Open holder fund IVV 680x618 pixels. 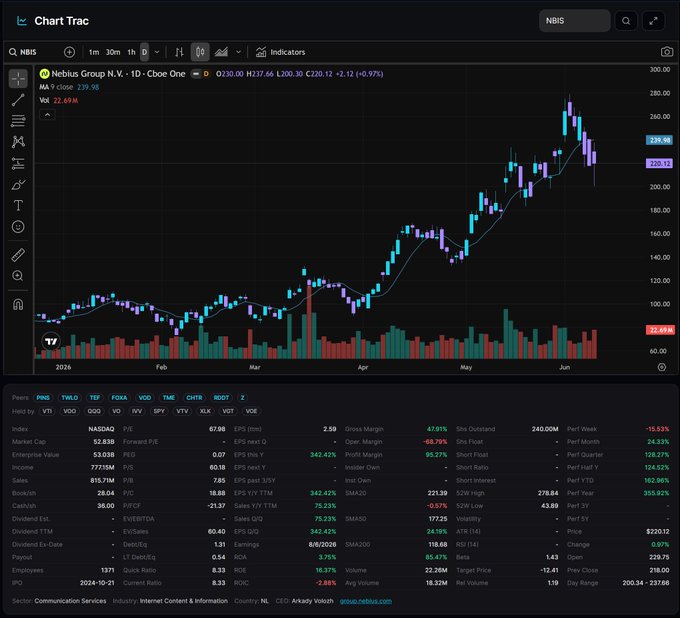137,411
